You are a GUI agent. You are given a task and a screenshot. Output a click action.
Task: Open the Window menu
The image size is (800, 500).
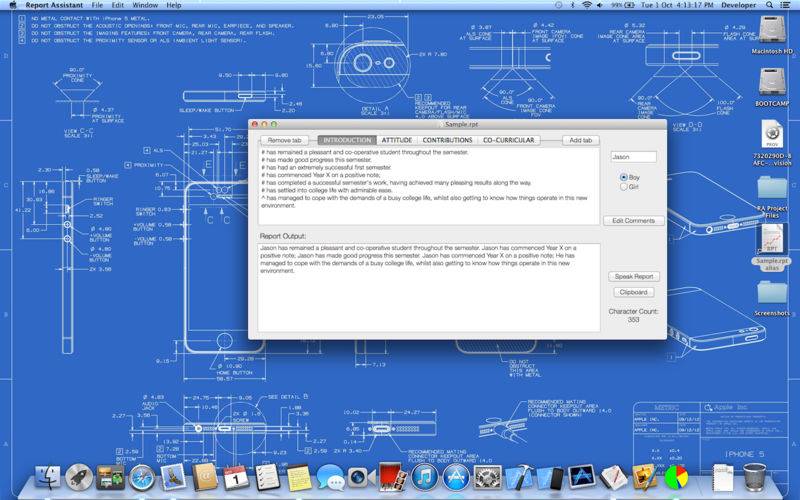[145, 5]
